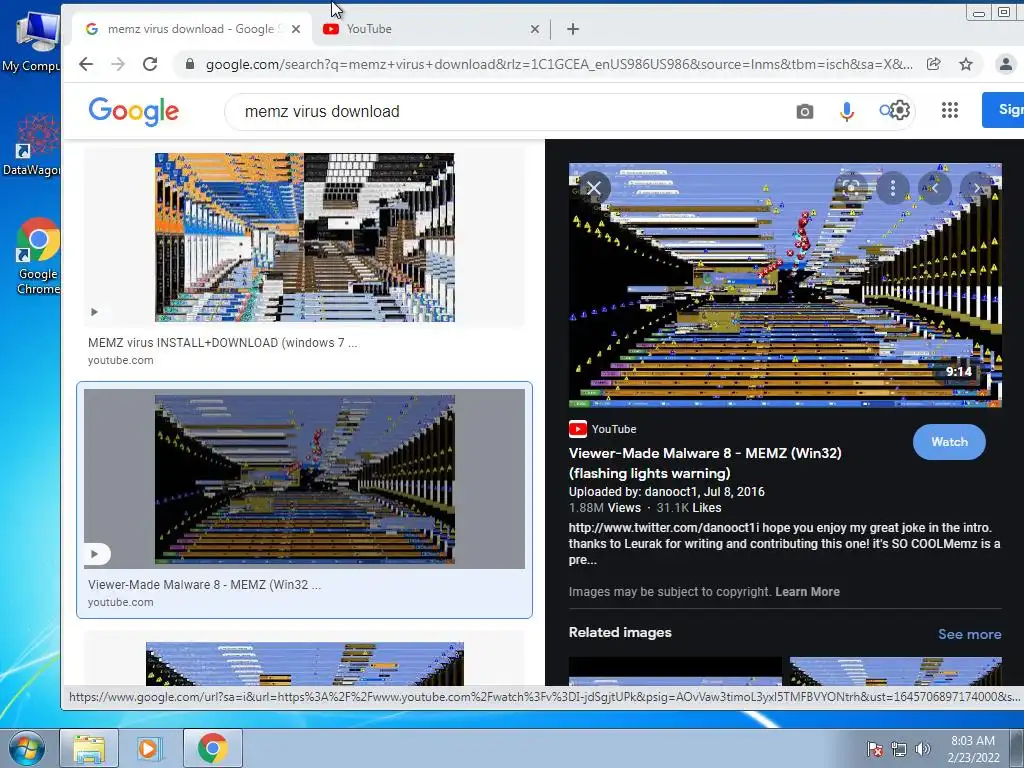Open the Learn More copyright link
This screenshot has height=768, width=1024.
pos(807,592)
